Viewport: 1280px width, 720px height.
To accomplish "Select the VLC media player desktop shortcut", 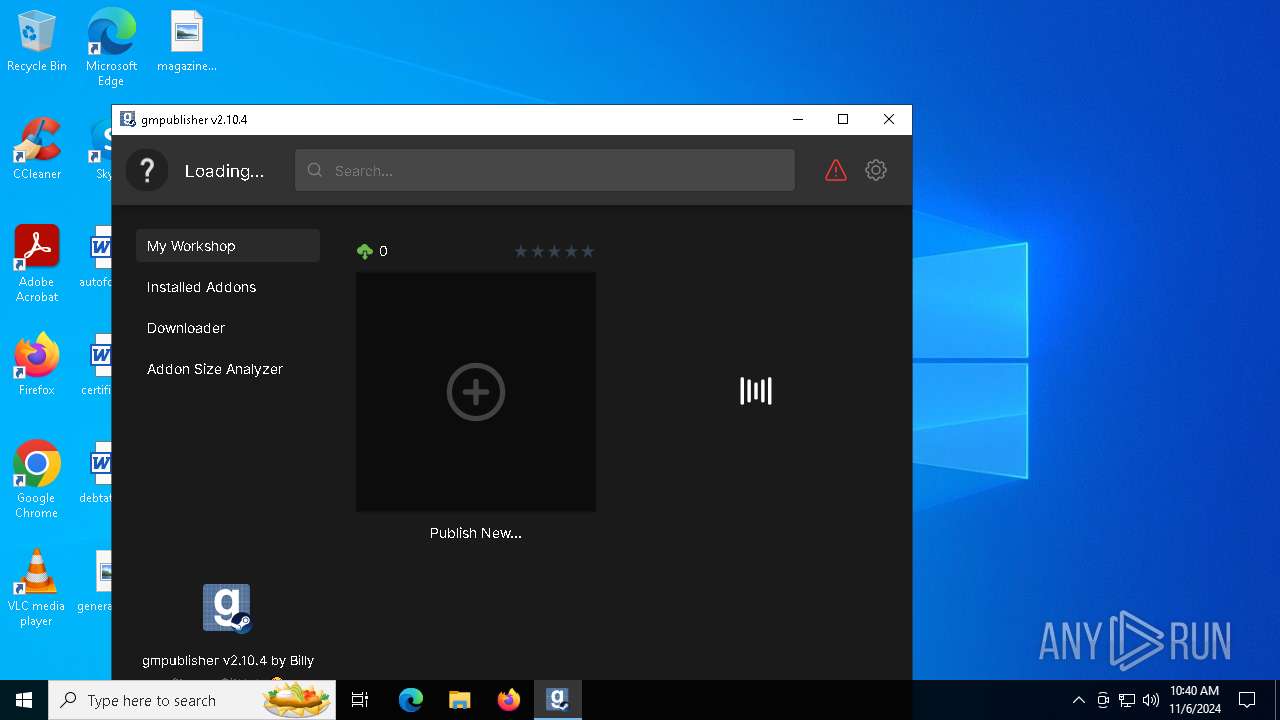I will tap(37, 588).
